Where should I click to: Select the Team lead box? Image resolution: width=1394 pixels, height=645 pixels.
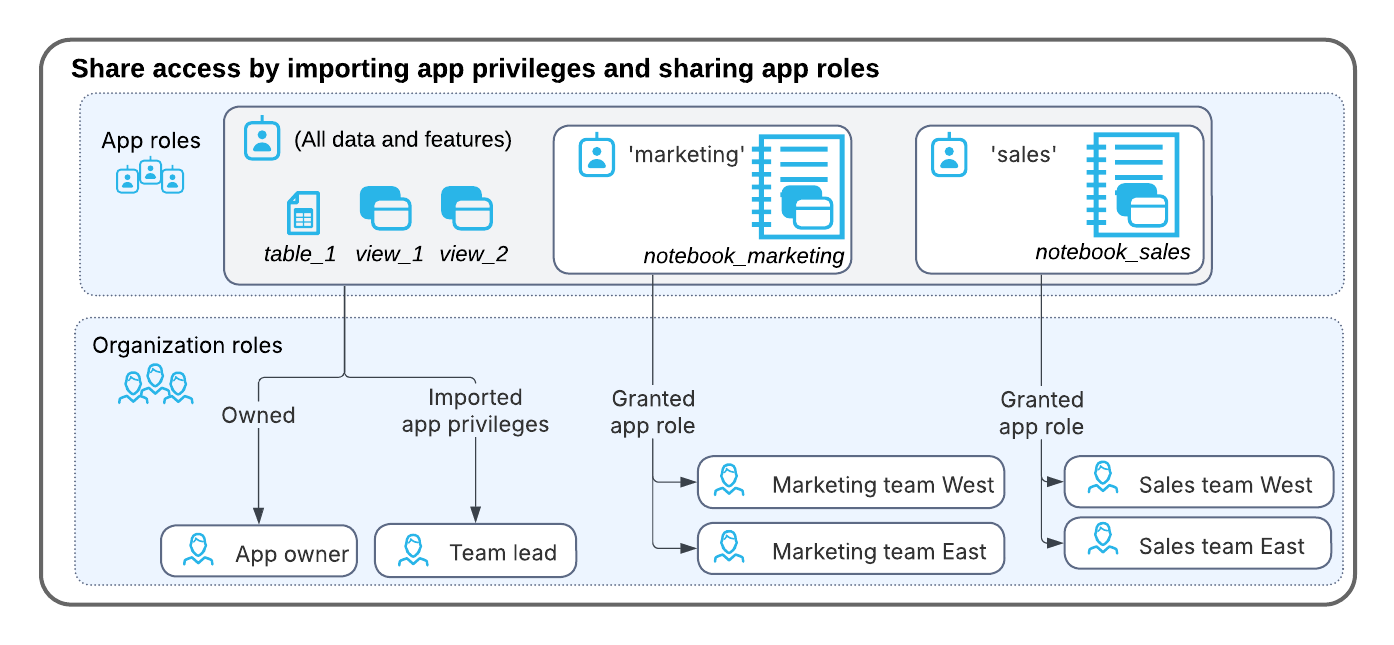[475, 550]
